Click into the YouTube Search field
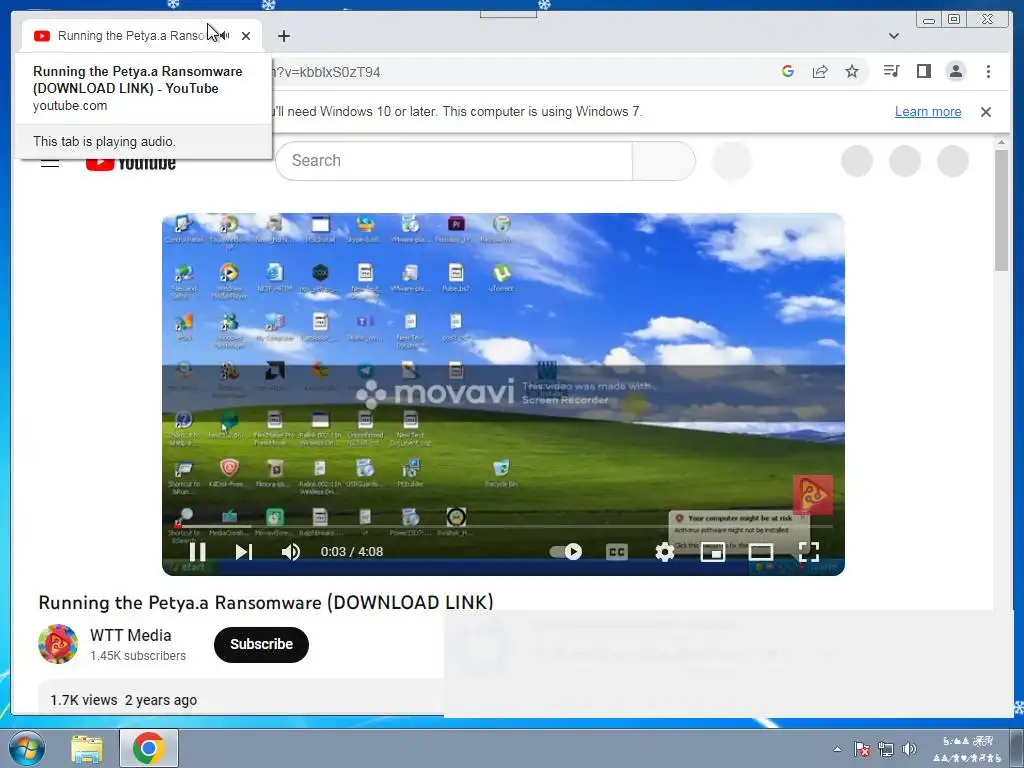1024x768 pixels. (454, 161)
